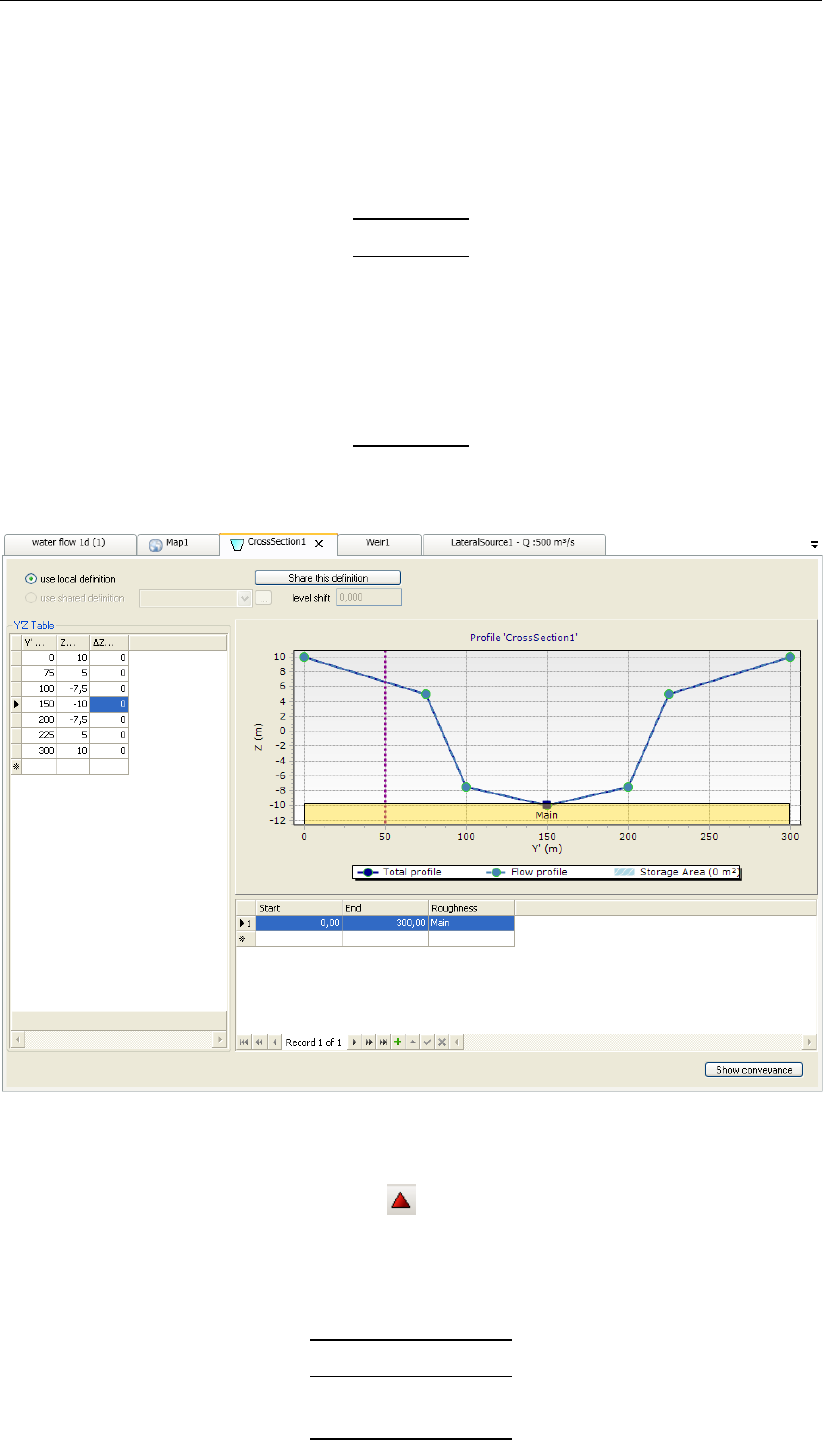Image resolution: width=823 pixels, height=1440 pixels.
Task: Click roughness table scrollbar left arrow
Action: [457, 1042]
